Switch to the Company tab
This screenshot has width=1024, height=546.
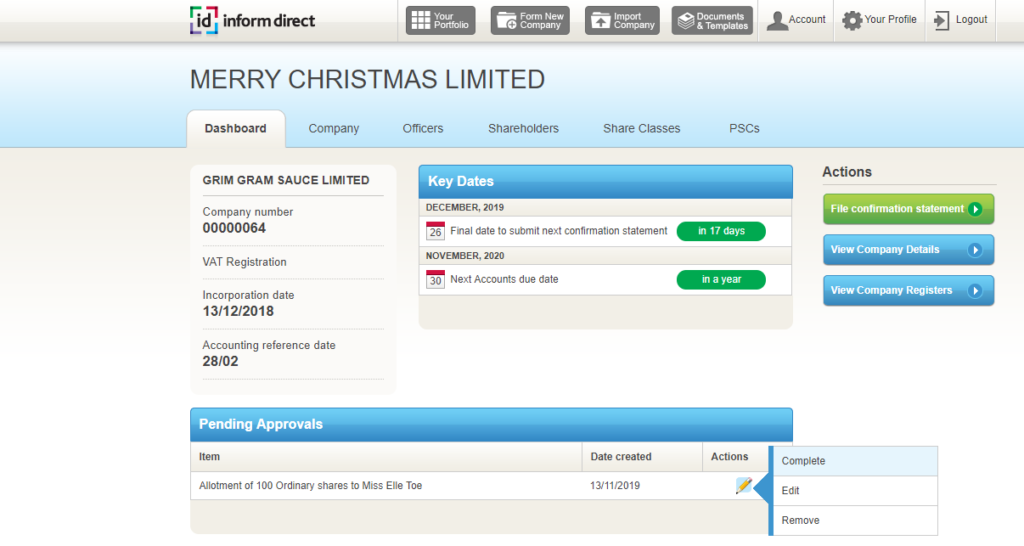coord(333,129)
